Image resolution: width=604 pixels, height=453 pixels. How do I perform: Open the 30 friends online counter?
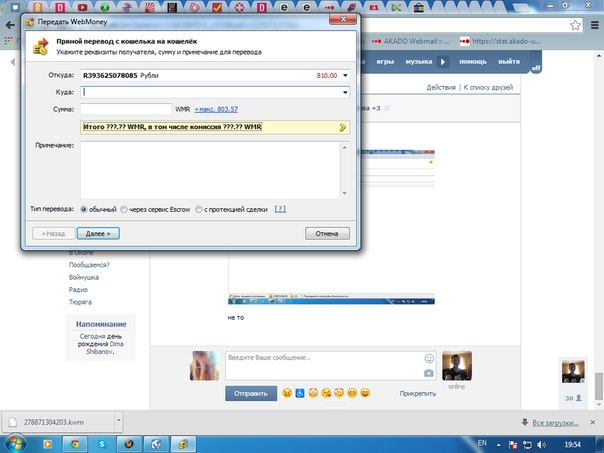point(573,398)
